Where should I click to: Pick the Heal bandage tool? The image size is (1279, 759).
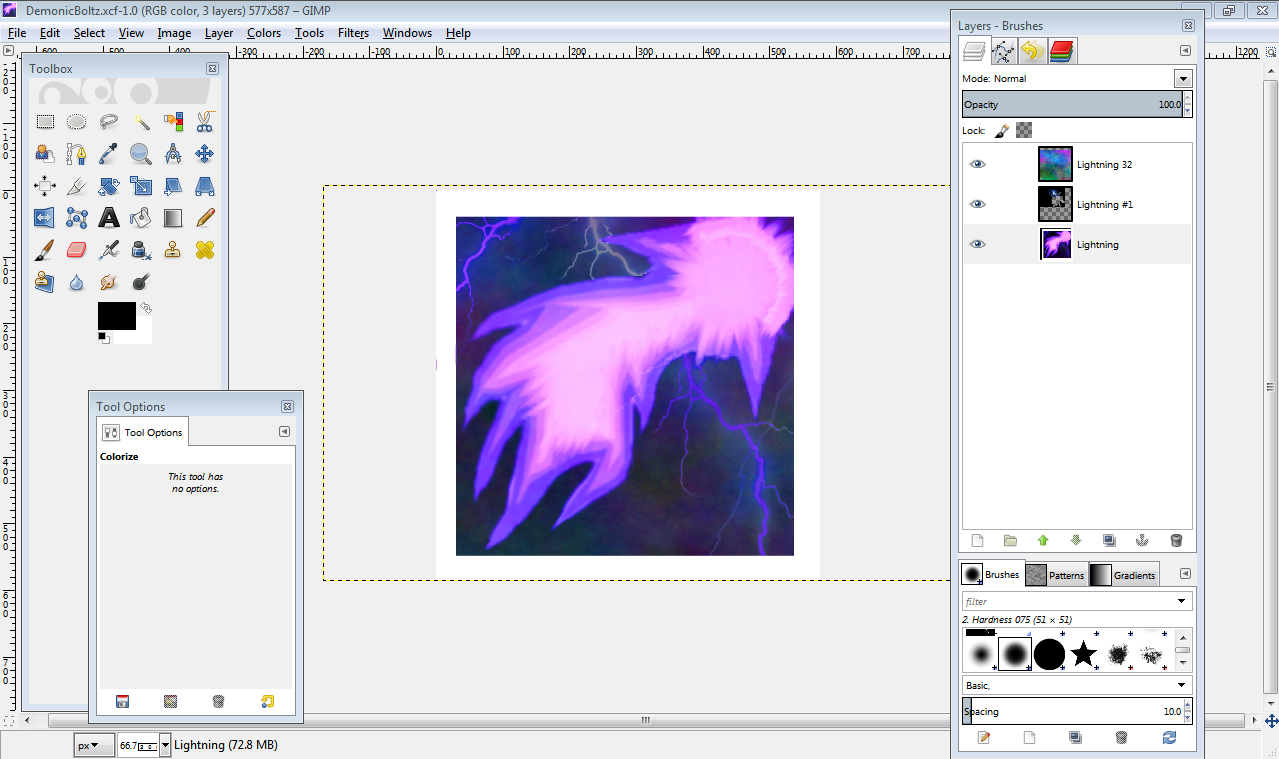click(x=205, y=250)
